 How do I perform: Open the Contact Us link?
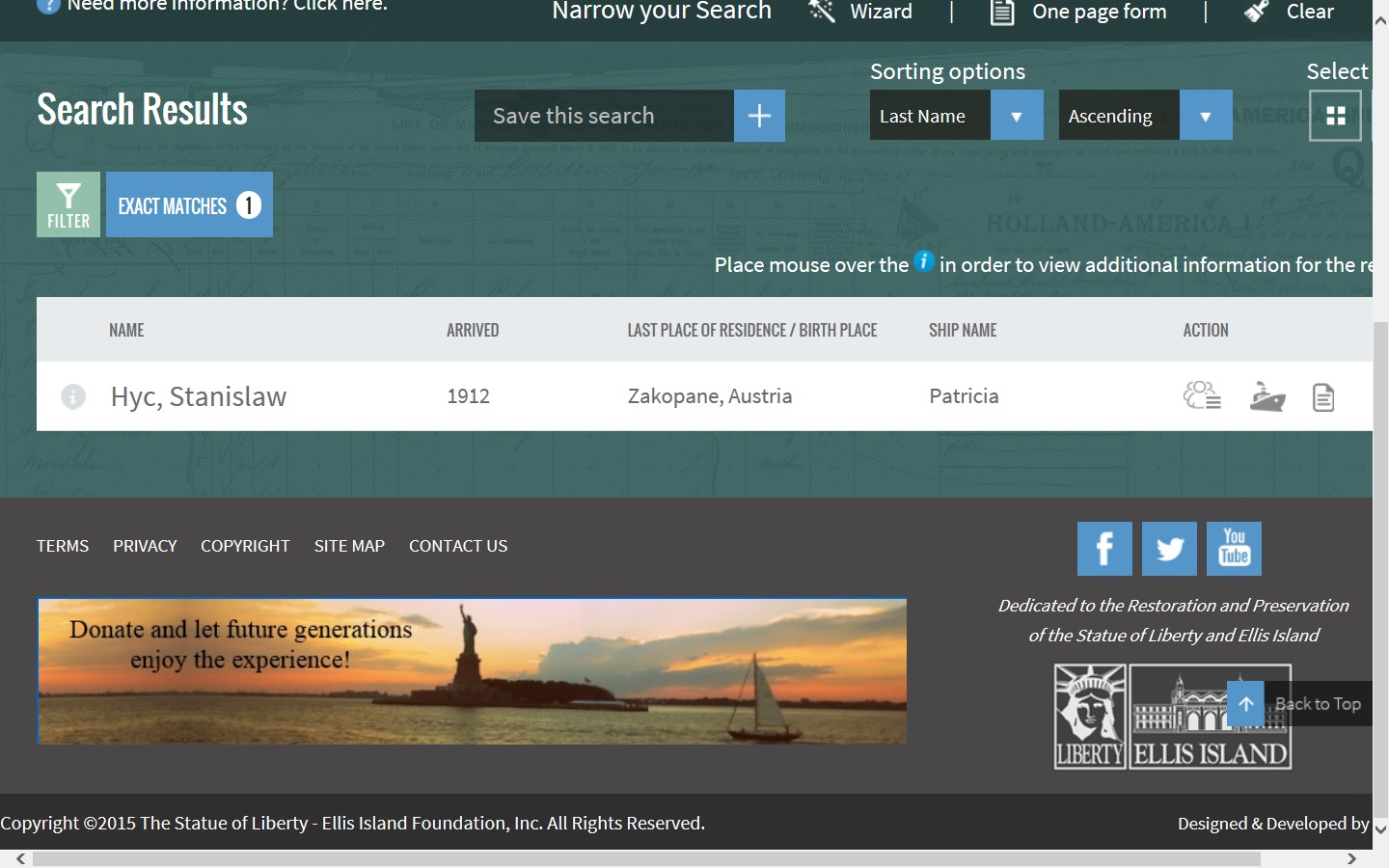tap(458, 546)
